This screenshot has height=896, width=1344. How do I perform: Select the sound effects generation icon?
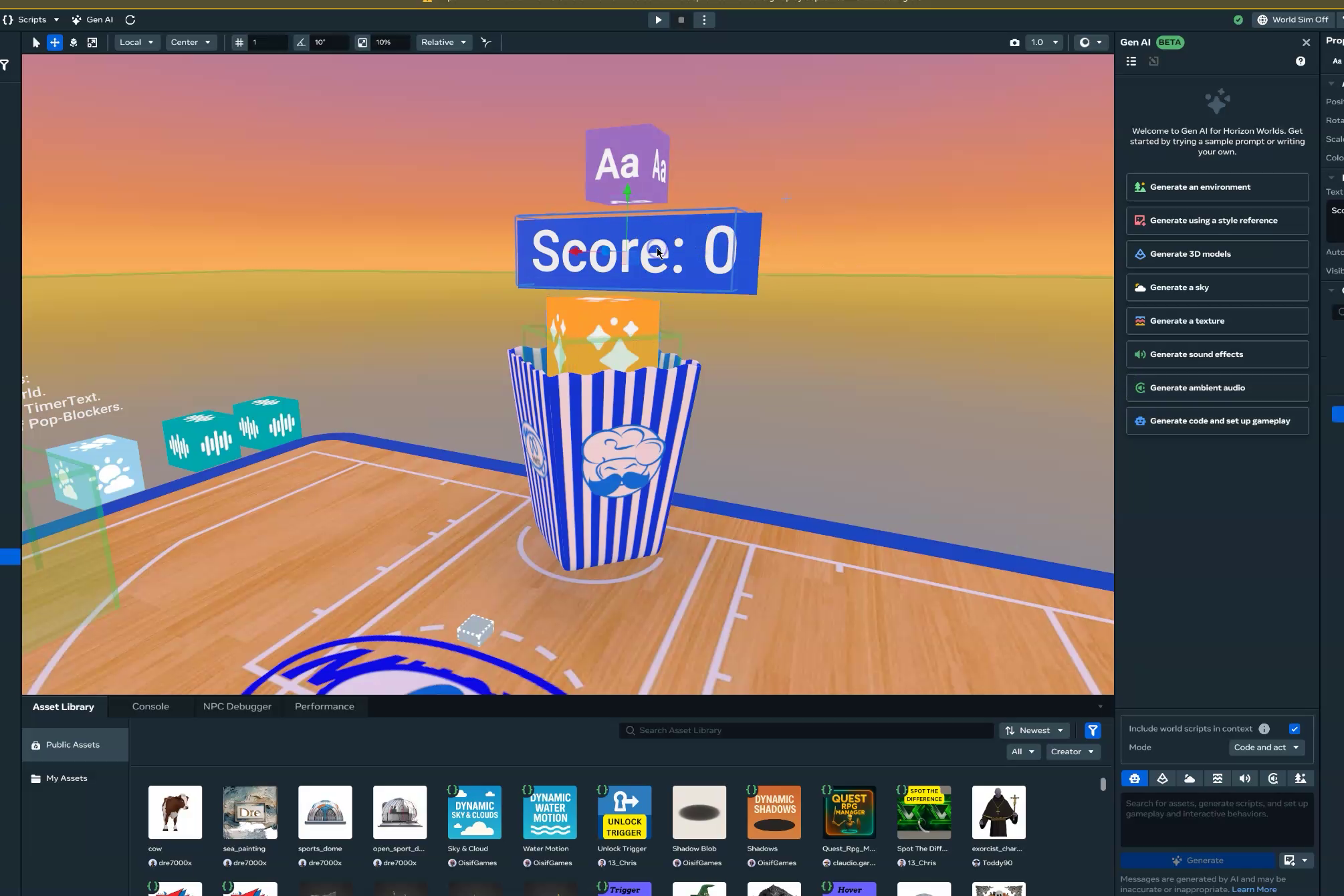1244,778
